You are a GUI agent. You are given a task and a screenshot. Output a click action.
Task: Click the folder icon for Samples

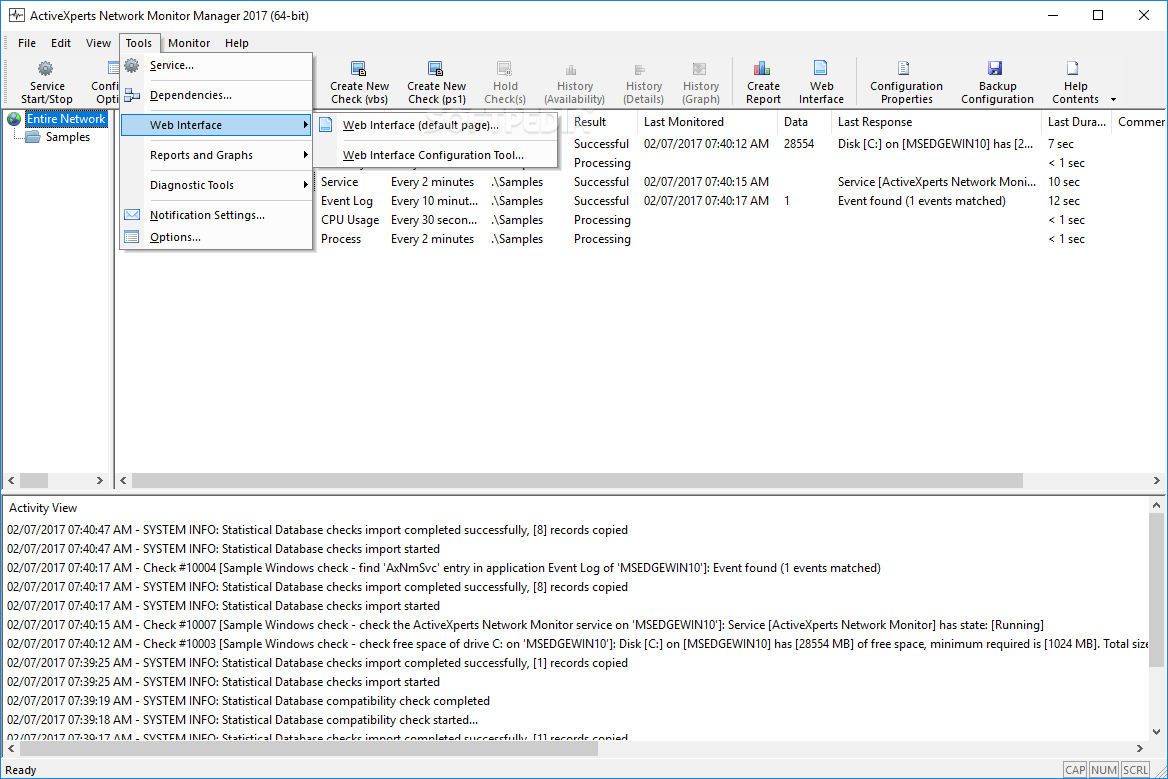coord(33,137)
